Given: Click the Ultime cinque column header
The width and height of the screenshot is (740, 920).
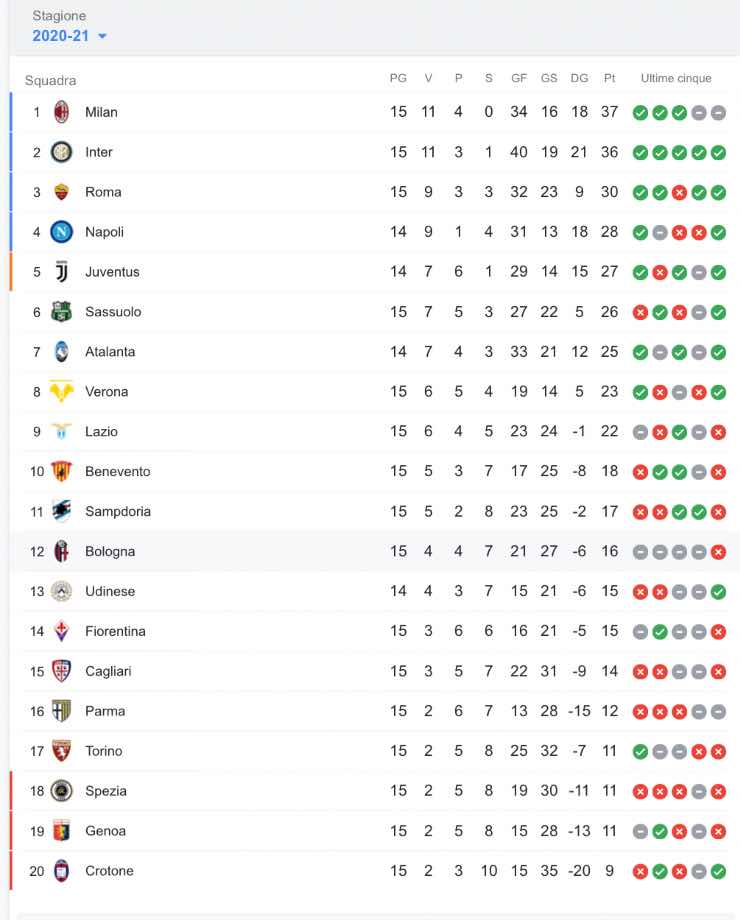Looking at the screenshot, I should (x=676, y=79).
